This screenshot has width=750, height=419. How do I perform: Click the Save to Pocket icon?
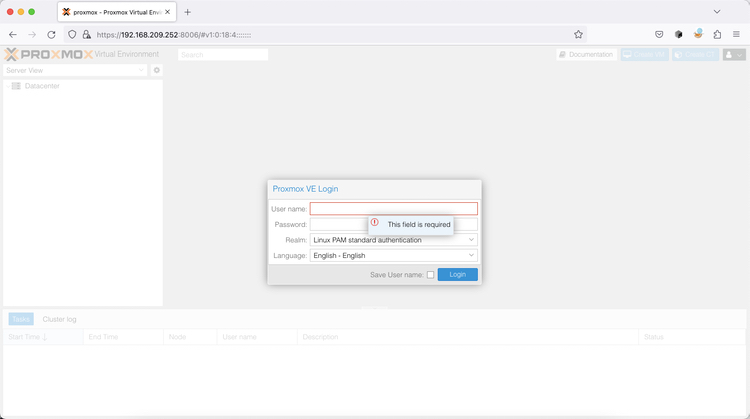659,34
